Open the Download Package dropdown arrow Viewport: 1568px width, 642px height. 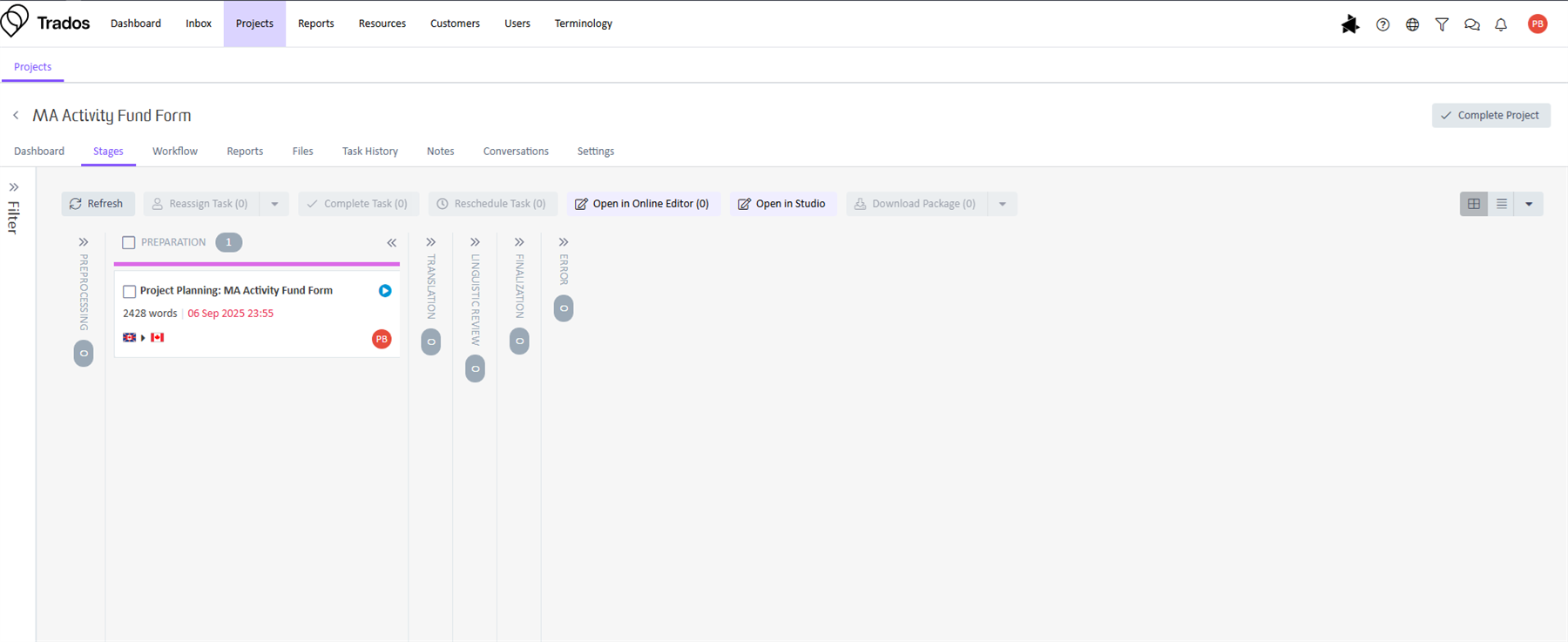pos(1003,204)
